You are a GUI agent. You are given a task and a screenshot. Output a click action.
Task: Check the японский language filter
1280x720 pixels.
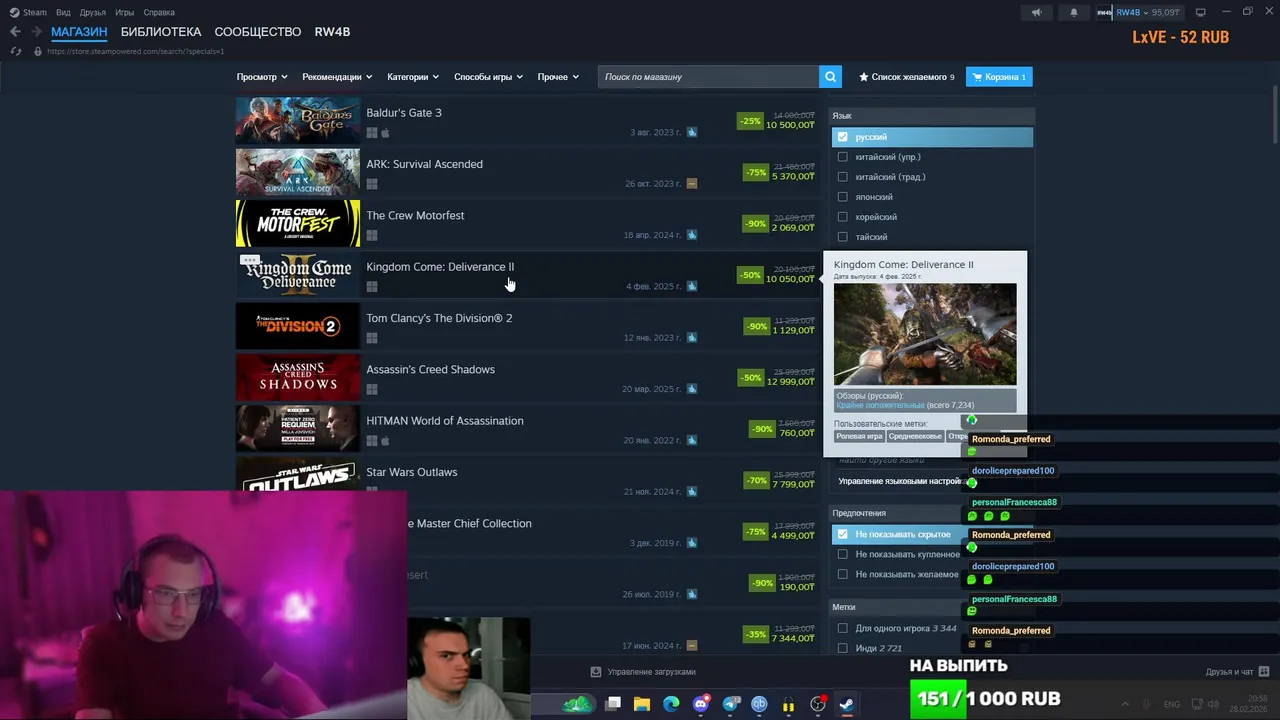click(842, 197)
